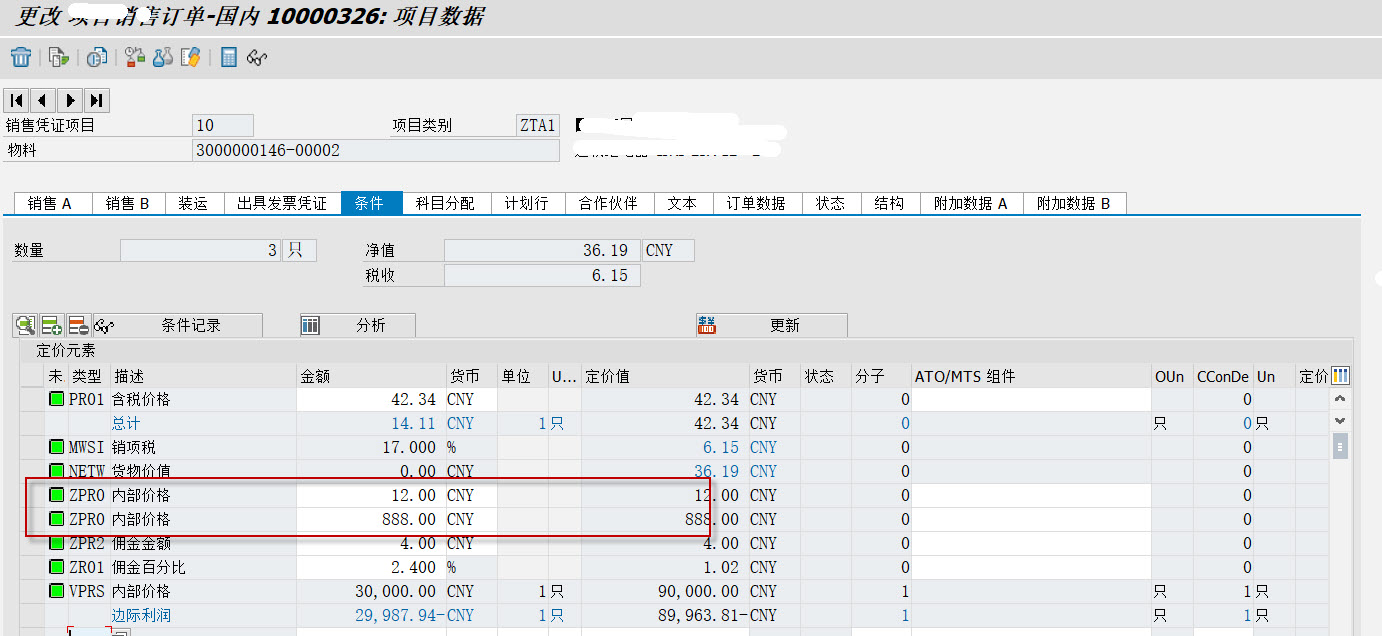Insert a condition row with the green plus icon
Image resolution: width=1382 pixels, height=636 pixels.
[x=49, y=325]
